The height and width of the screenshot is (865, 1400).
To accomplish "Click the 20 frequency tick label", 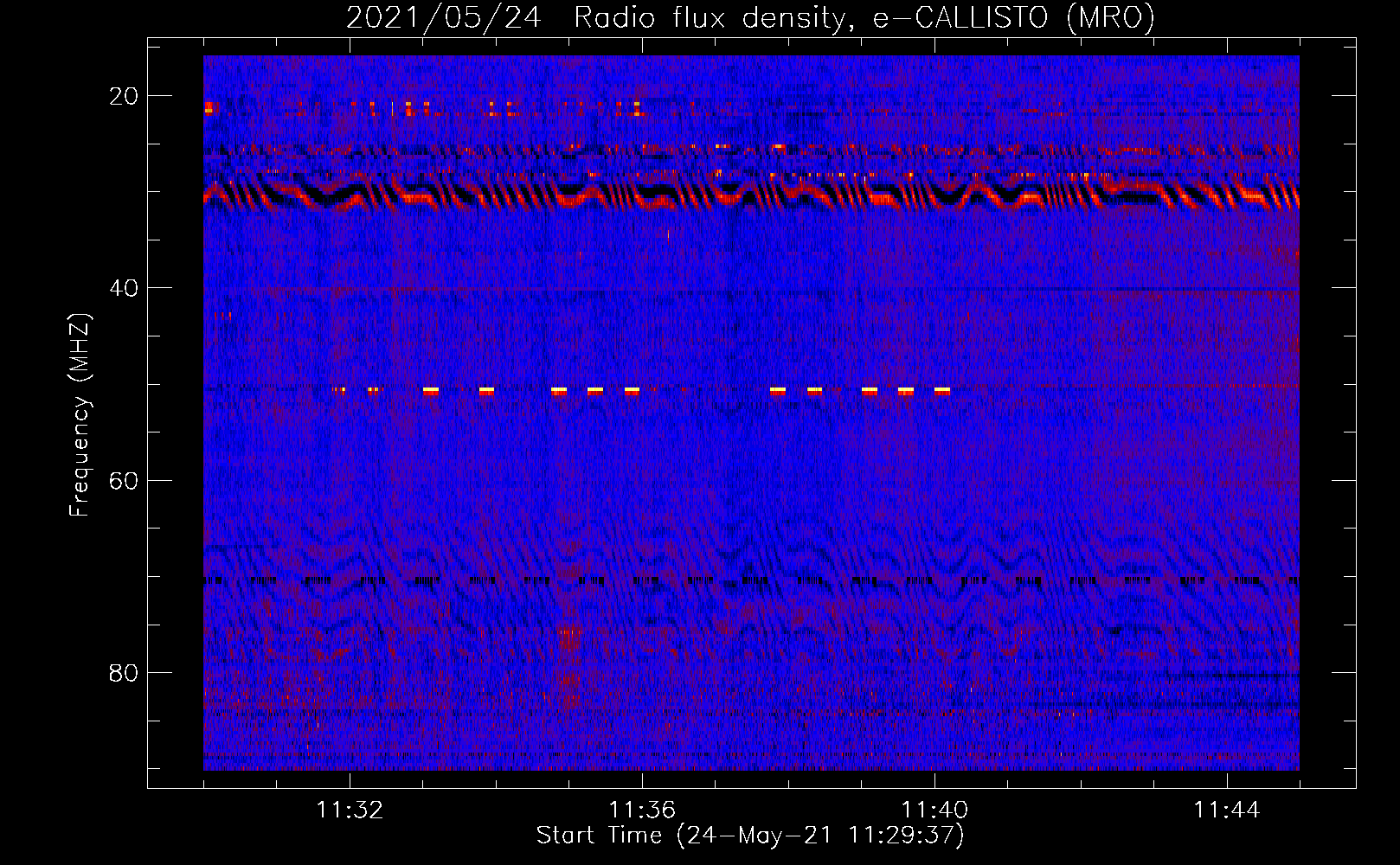I will (x=125, y=96).
